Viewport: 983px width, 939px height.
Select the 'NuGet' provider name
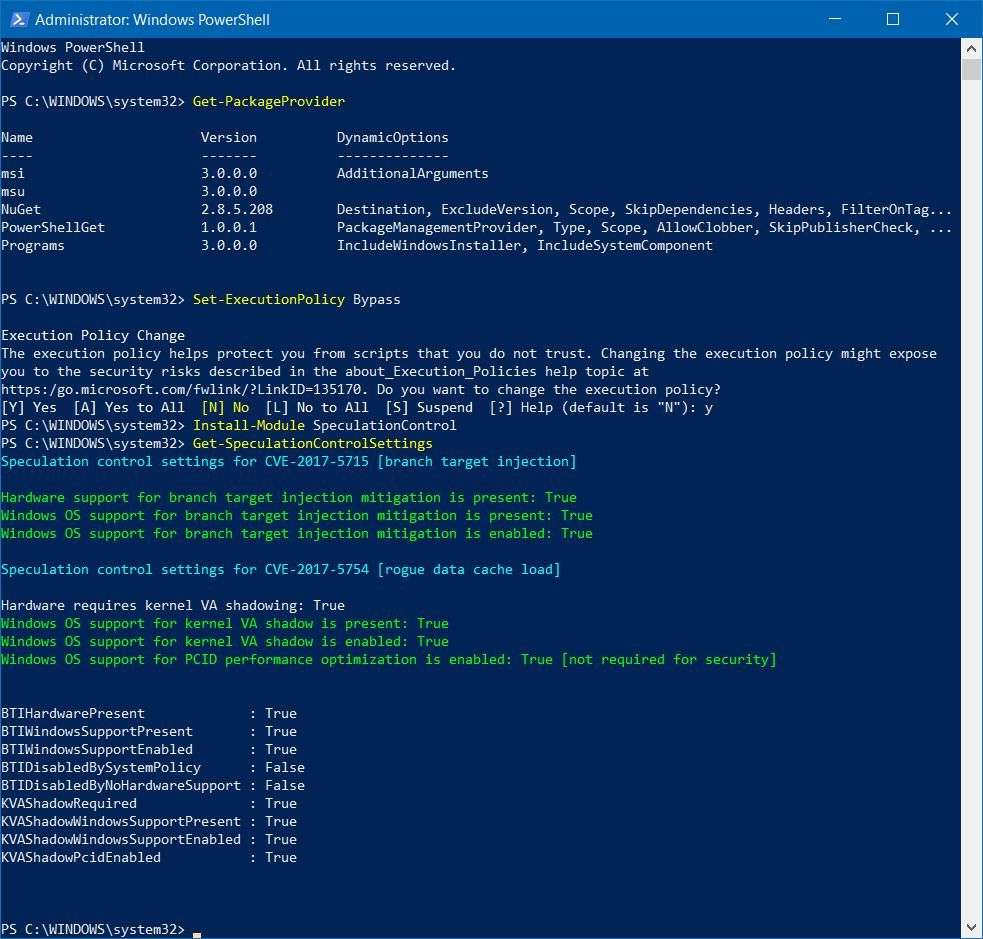21,209
